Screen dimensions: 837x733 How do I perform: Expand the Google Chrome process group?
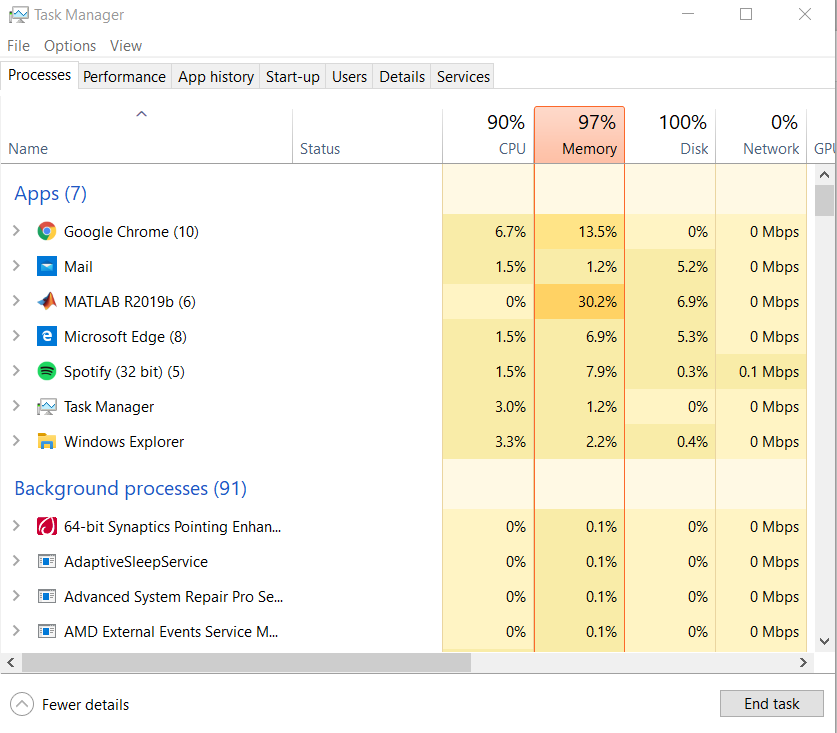[16, 232]
